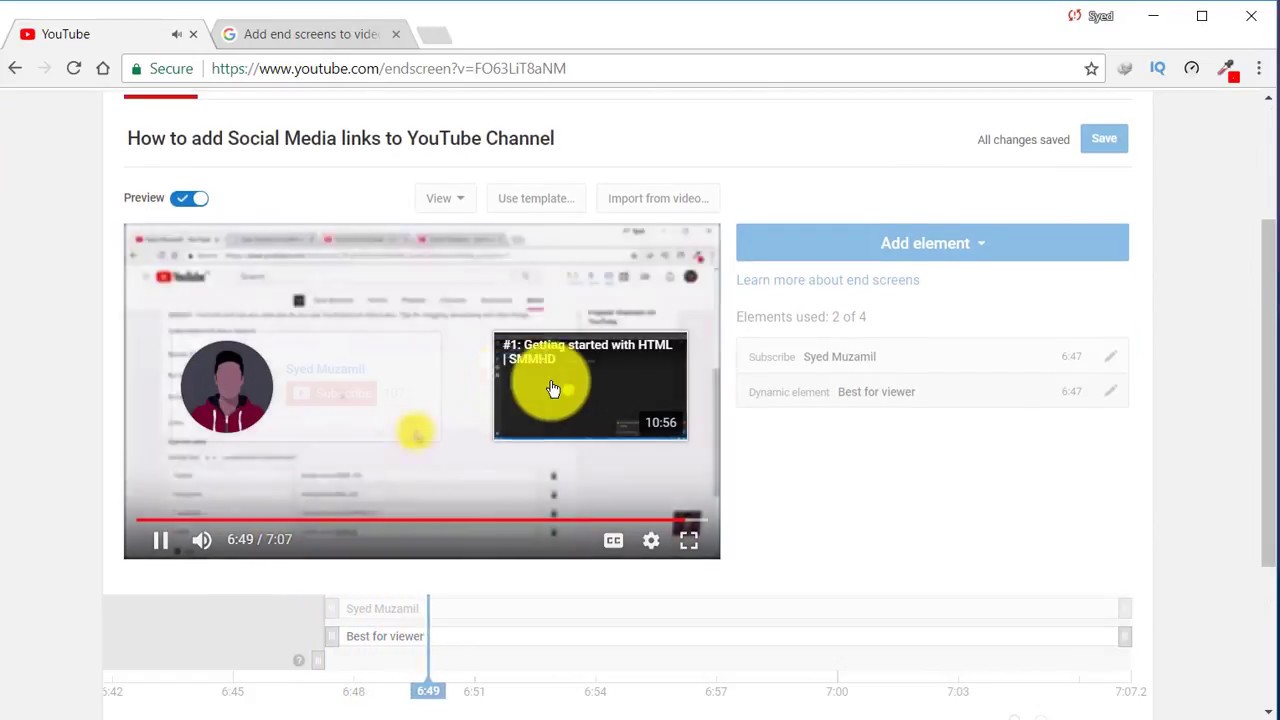This screenshot has width=1280, height=720.
Task: Click the channel avatar subscribe element
Action: tap(227, 387)
